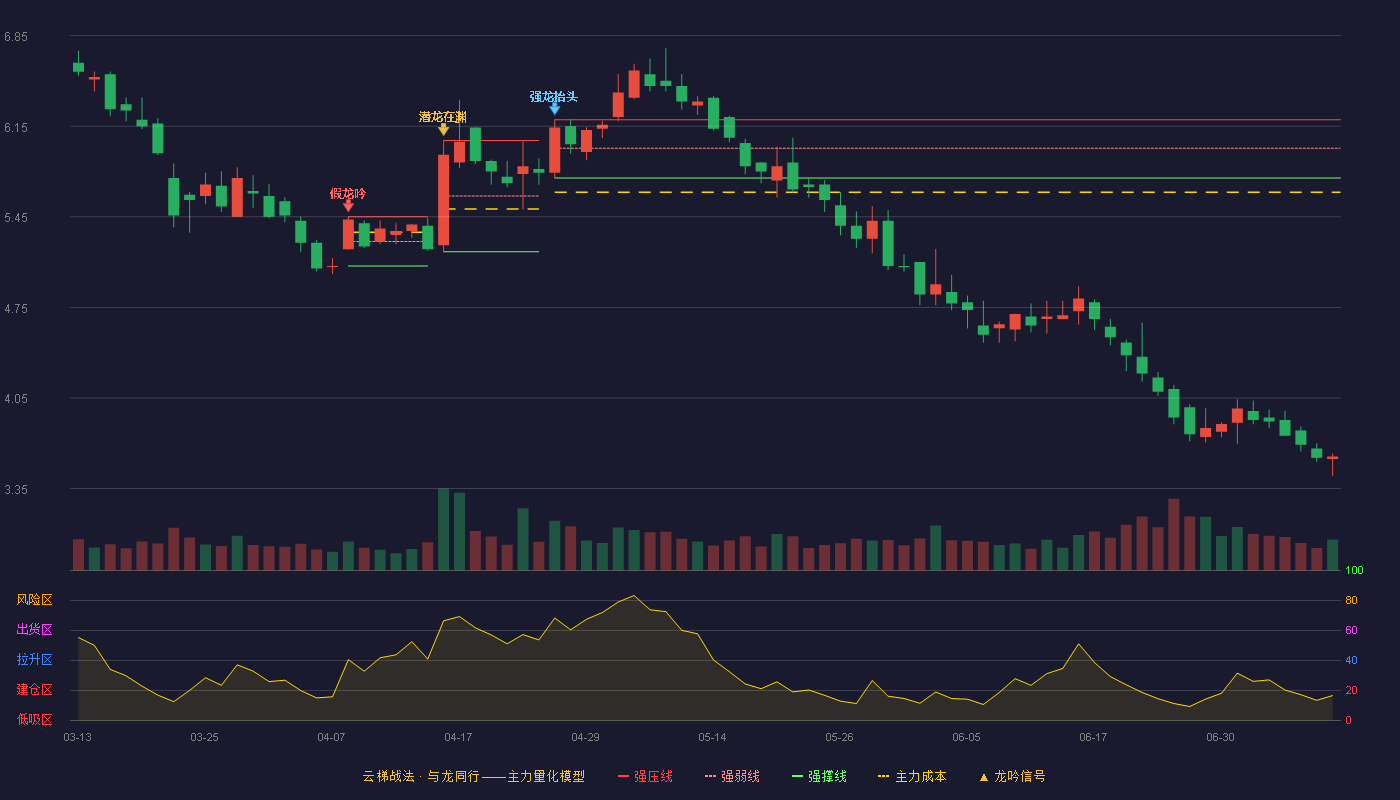Click the blue 强龙抬头 arrow marker
The width and height of the screenshot is (1400, 800).
coord(554,109)
